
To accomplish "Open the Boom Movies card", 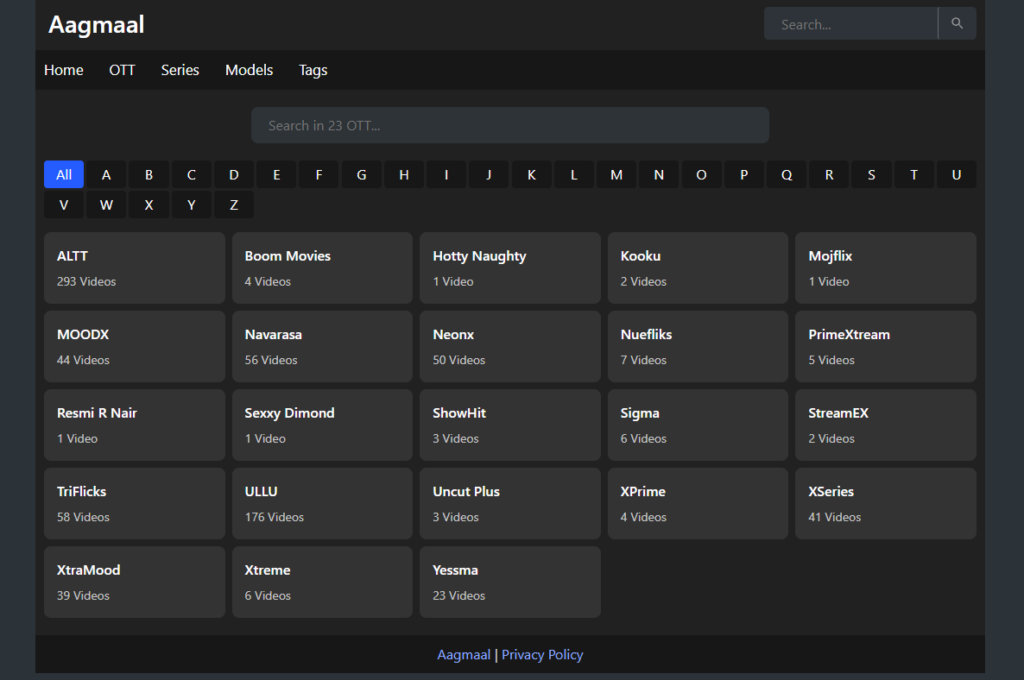I will click(323, 268).
